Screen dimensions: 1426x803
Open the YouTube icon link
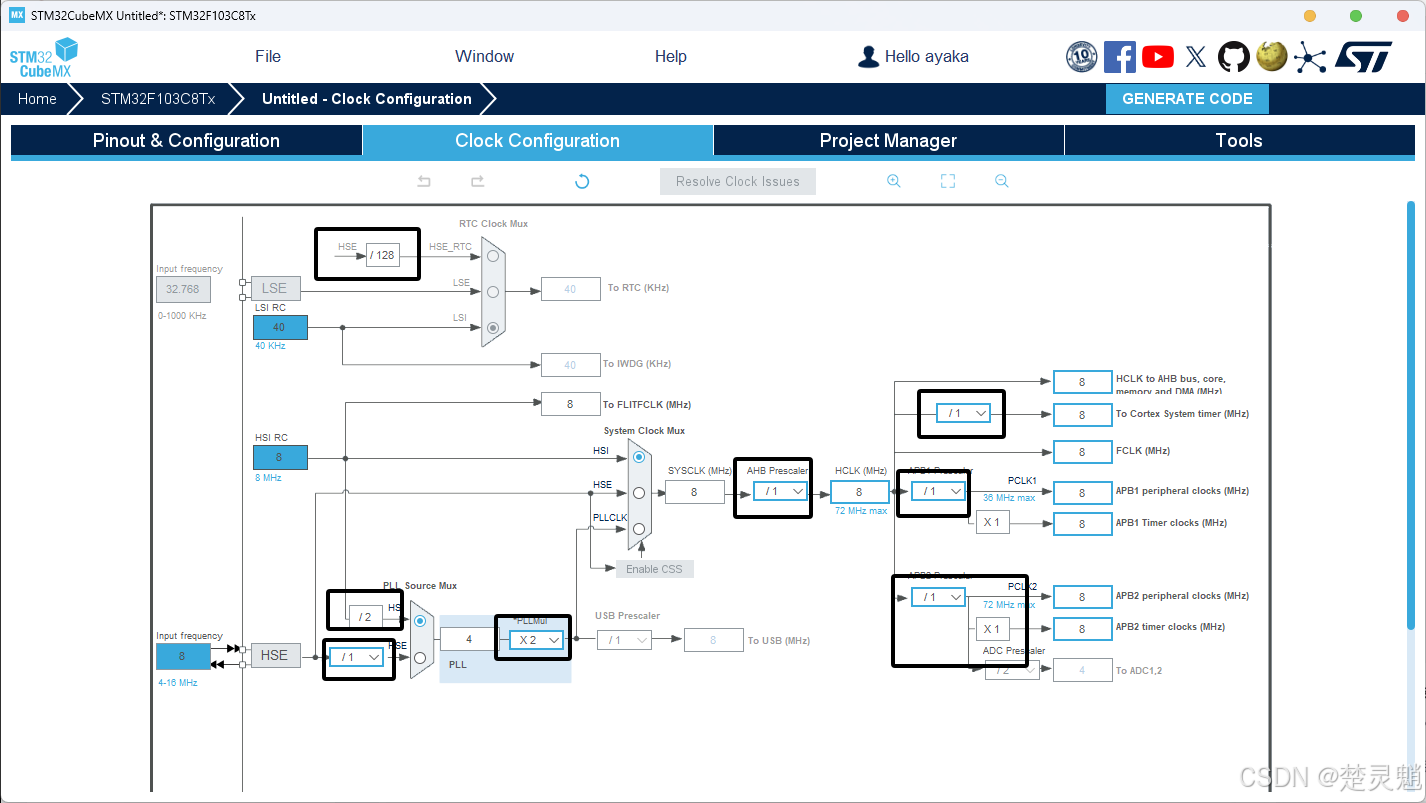pyautogui.click(x=1157, y=57)
